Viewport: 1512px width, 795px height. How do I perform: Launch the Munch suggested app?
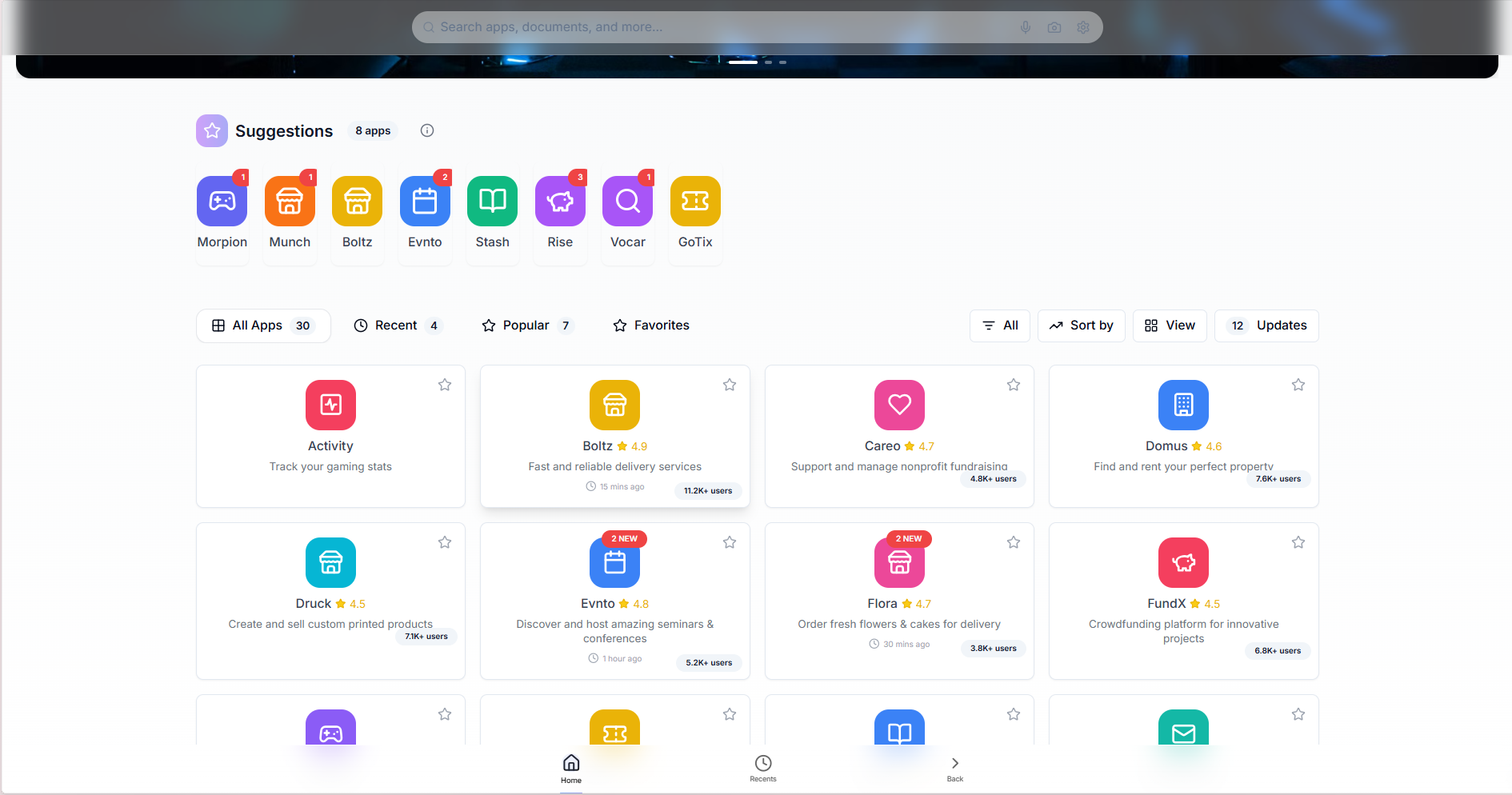pyautogui.click(x=290, y=201)
